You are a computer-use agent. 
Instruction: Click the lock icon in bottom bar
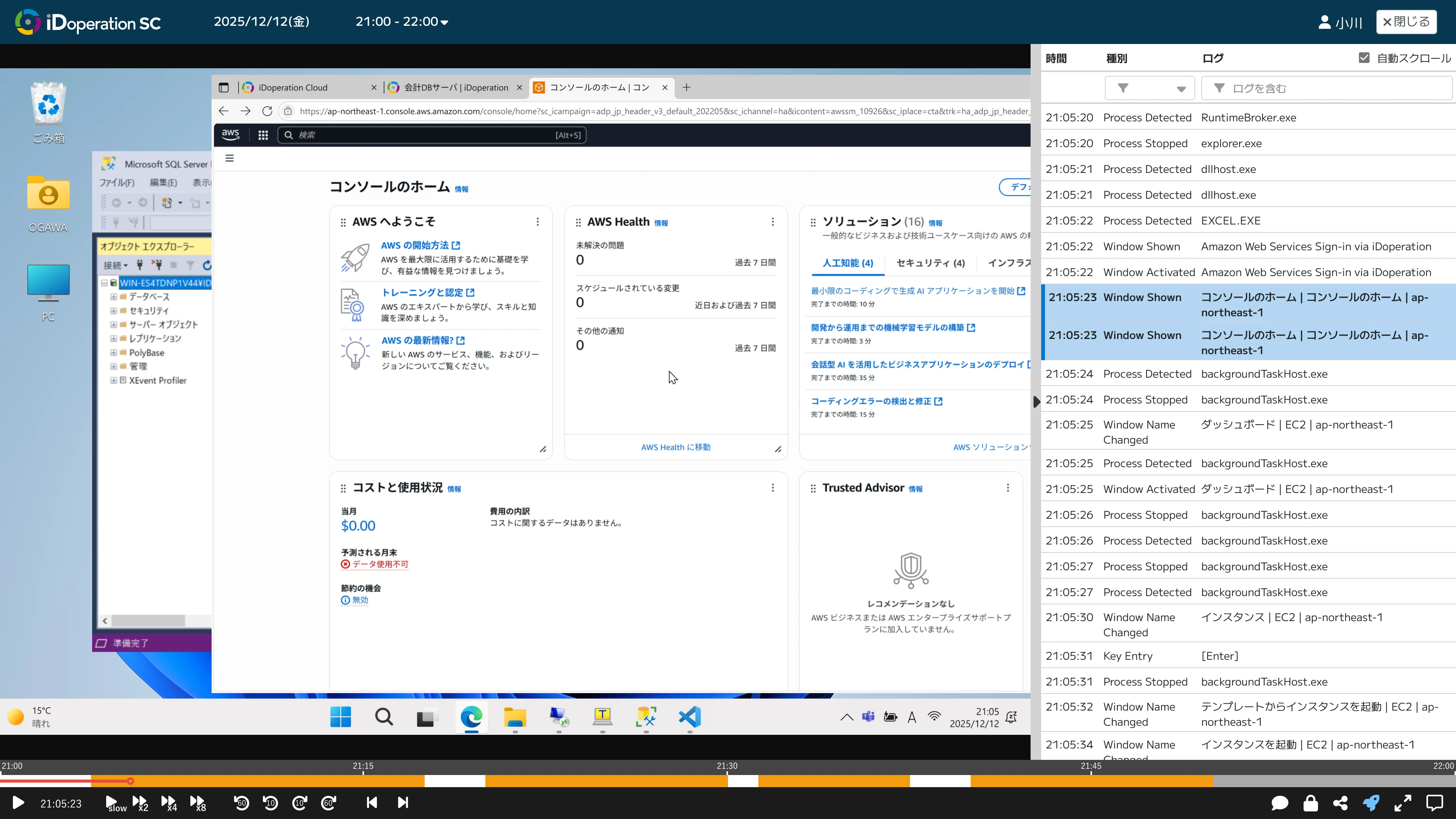pos(1311,803)
